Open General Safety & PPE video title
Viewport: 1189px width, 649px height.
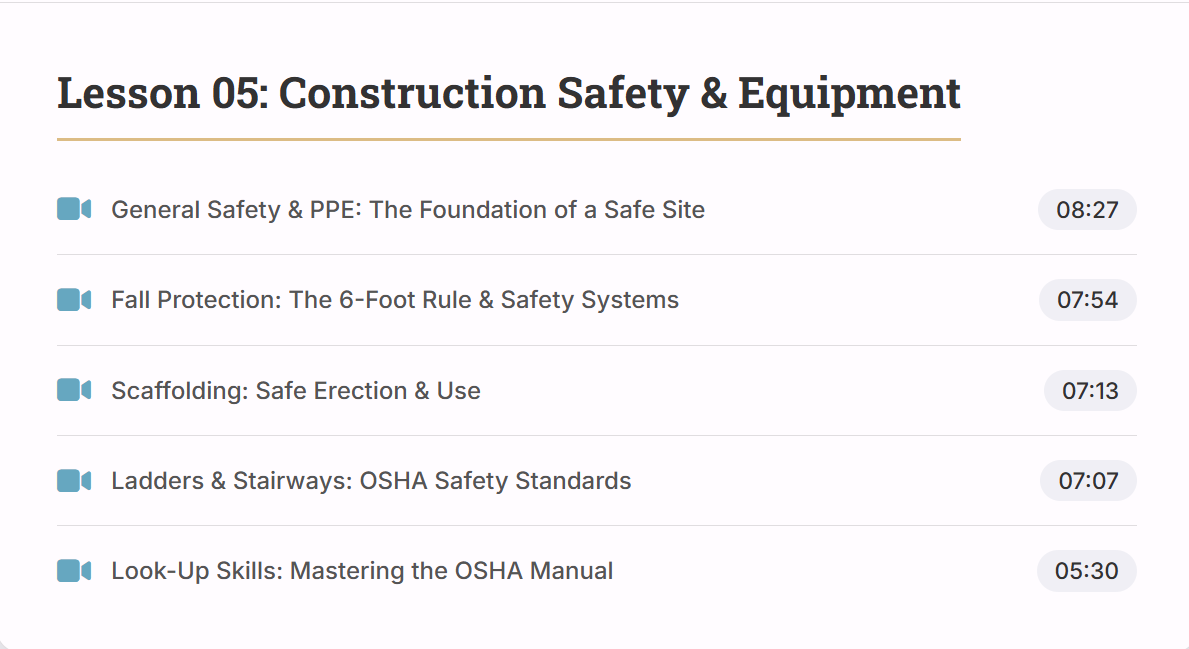(x=407, y=210)
